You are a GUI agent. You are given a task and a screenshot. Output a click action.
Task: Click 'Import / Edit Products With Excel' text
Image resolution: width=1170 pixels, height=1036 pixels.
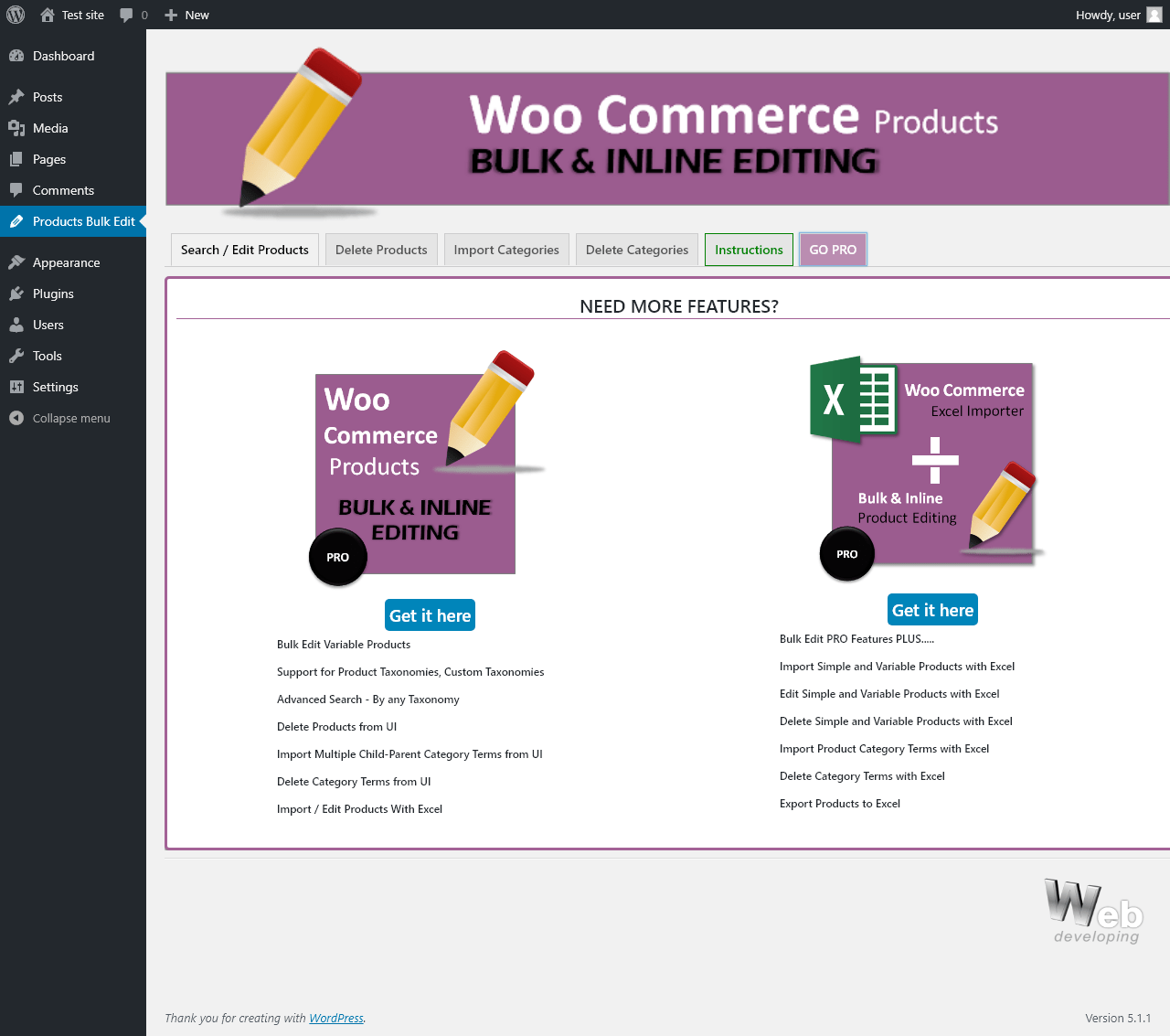click(x=360, y=809)
